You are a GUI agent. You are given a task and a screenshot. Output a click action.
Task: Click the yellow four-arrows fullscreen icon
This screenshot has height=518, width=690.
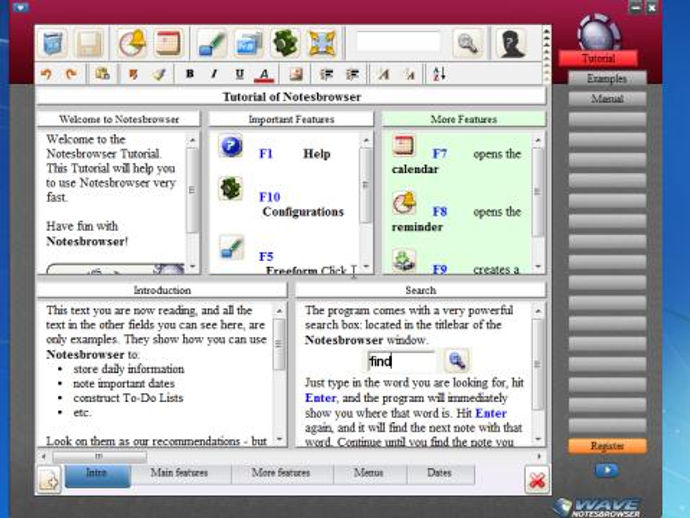click(323, 43)
